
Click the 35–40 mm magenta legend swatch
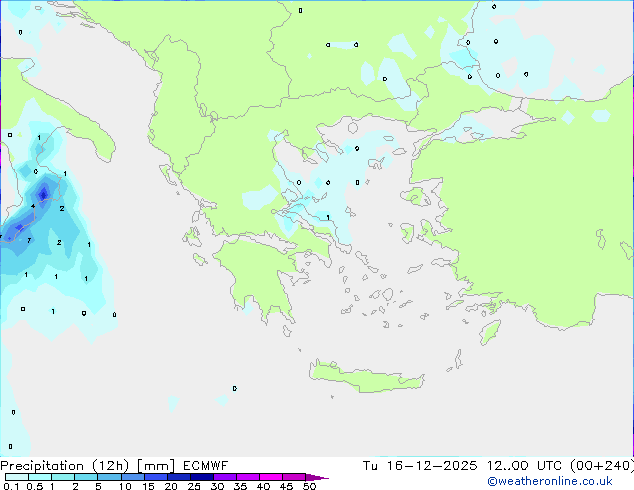pyautogui.click(x=247, y=477)
